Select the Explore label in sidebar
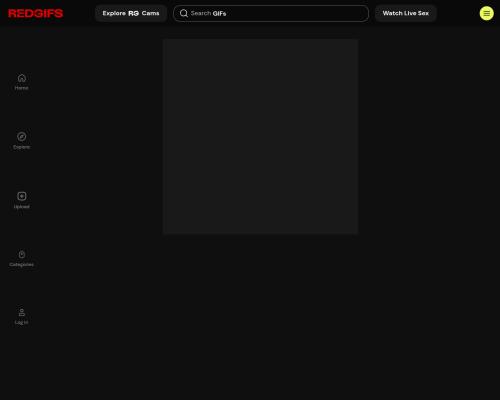This screenshot has width=500, height=400. tap(22, 147)
